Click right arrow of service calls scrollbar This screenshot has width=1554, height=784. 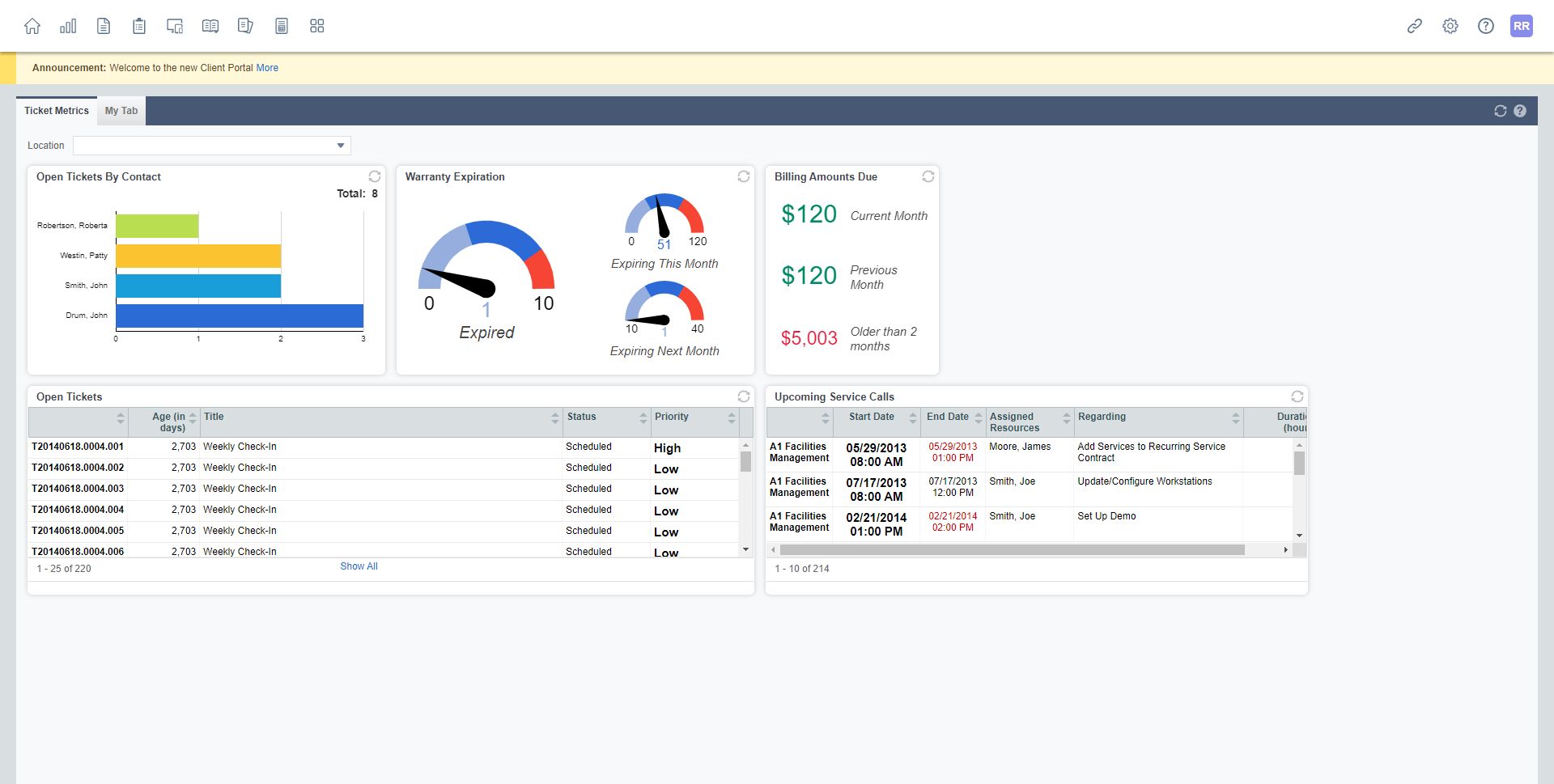coord(1285,549)
